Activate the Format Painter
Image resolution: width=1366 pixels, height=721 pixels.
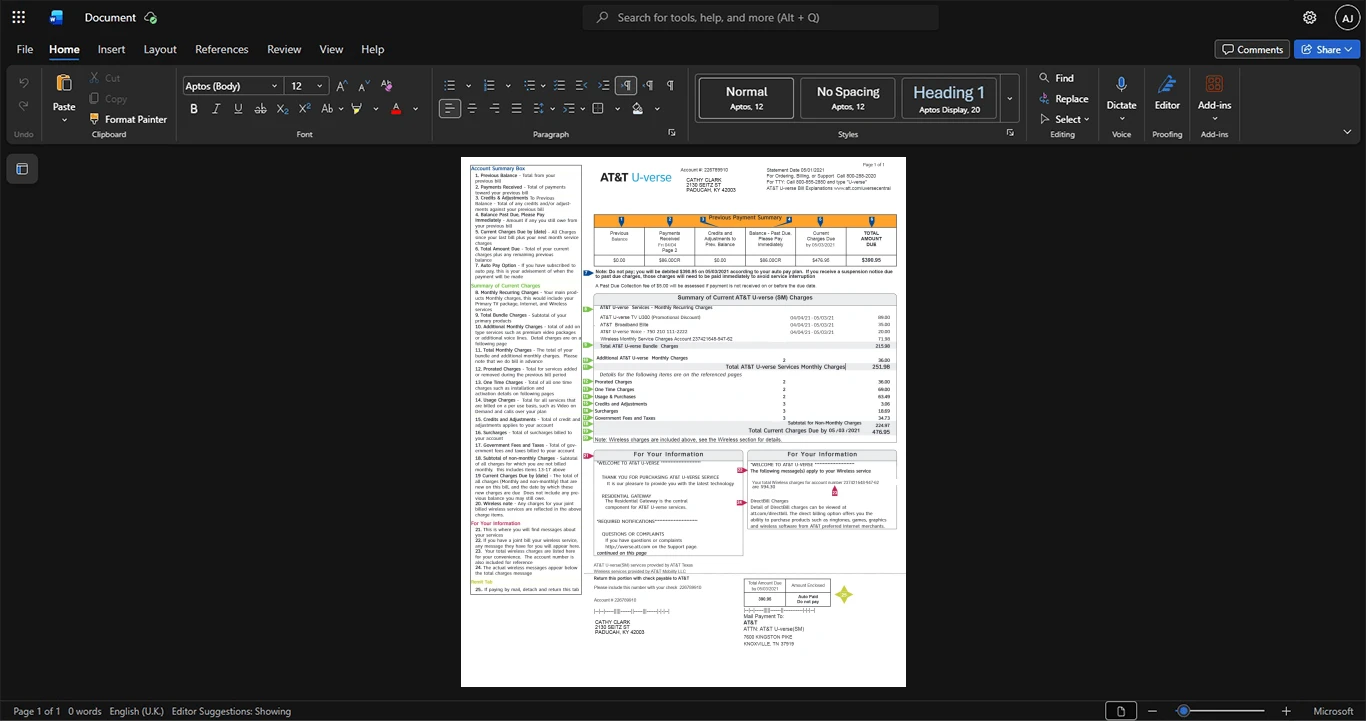127,119
